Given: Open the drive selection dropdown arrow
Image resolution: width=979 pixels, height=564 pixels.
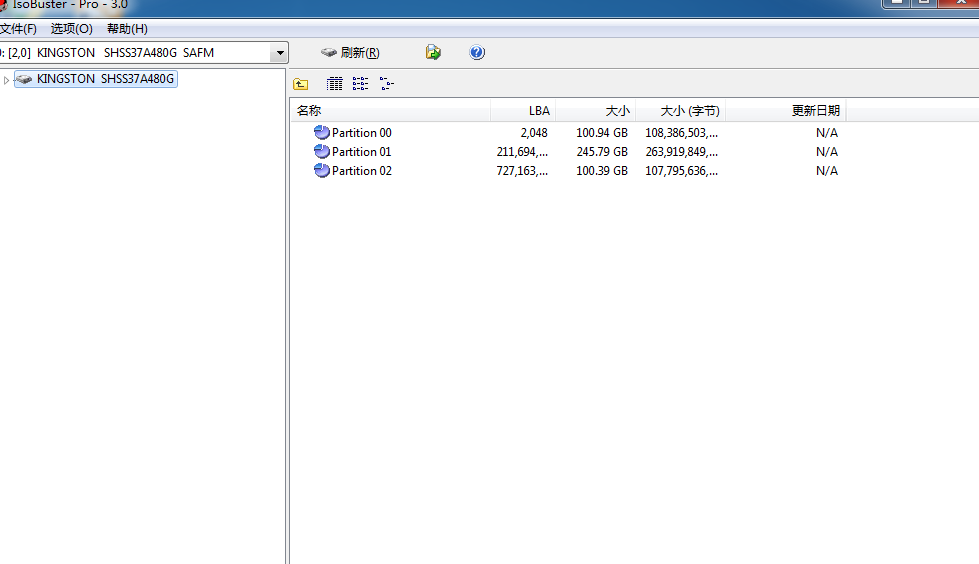Looking at the screenshot, I should click(x=280, y=53).
